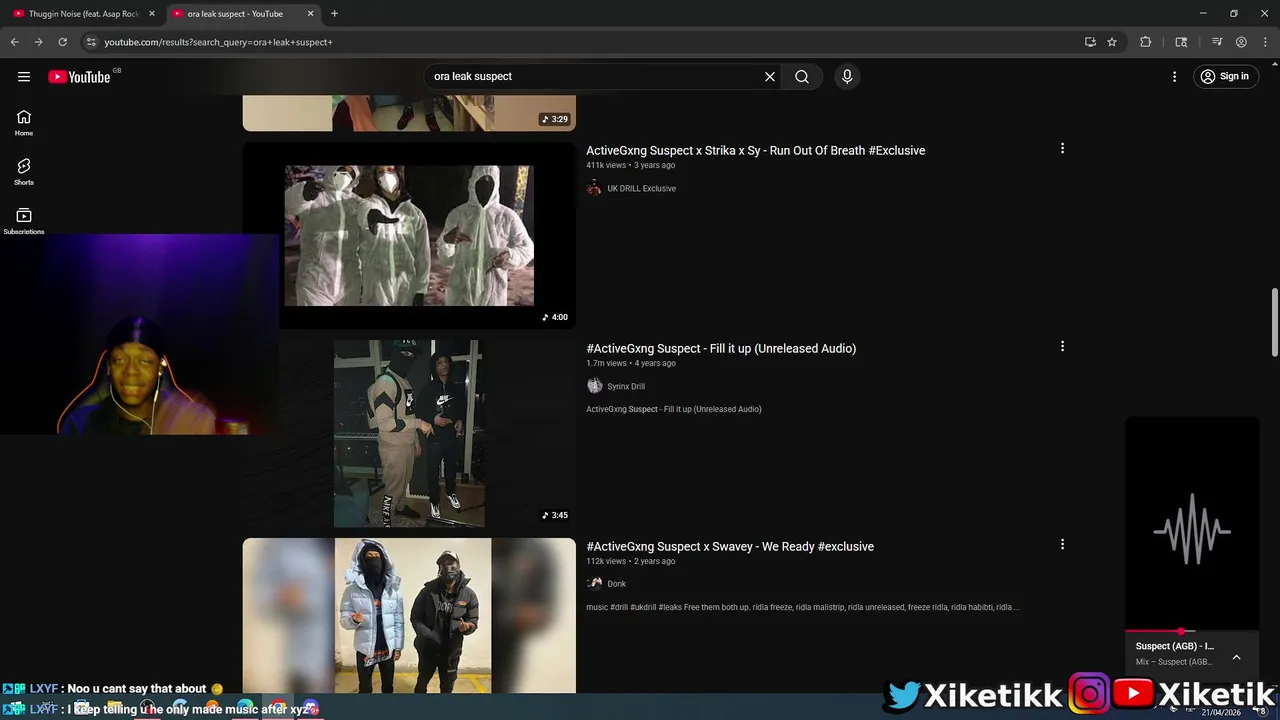1280x720 pixels.
Task: Click the page vertical scrollbar thumb
Action: [x=1274, y=322]
